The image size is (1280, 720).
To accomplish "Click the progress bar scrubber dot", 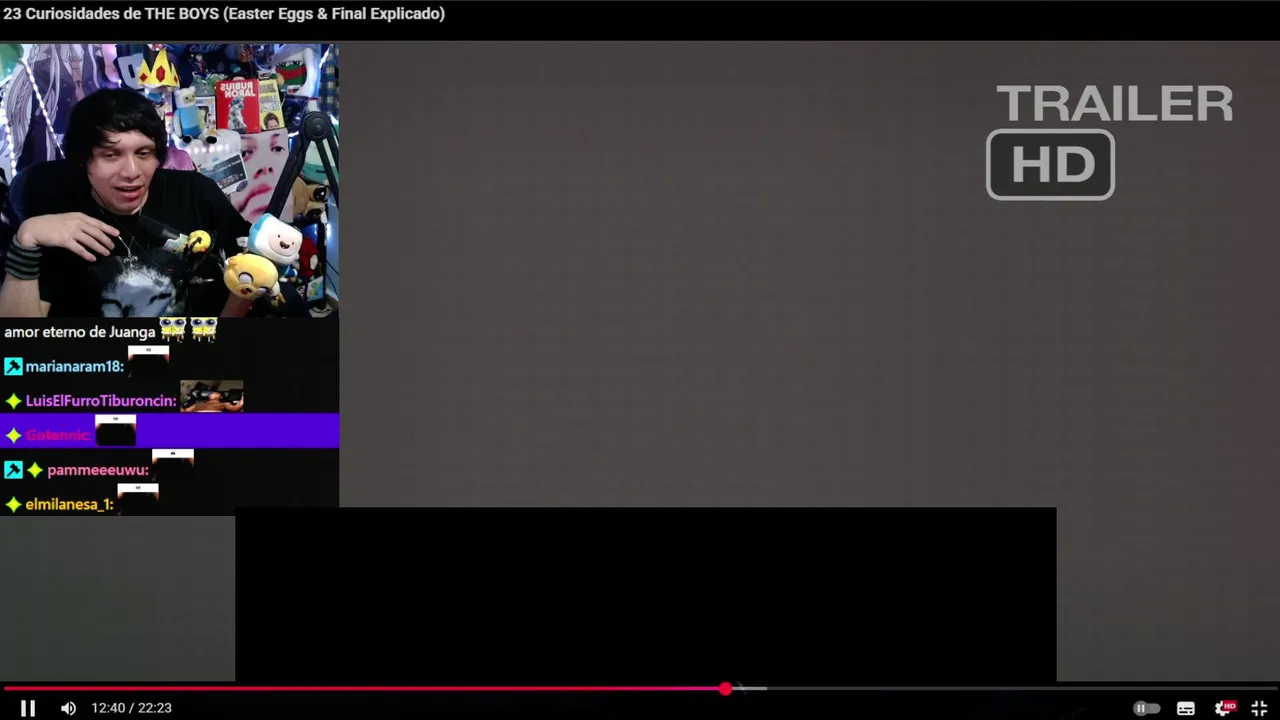I will click(725, 688).
